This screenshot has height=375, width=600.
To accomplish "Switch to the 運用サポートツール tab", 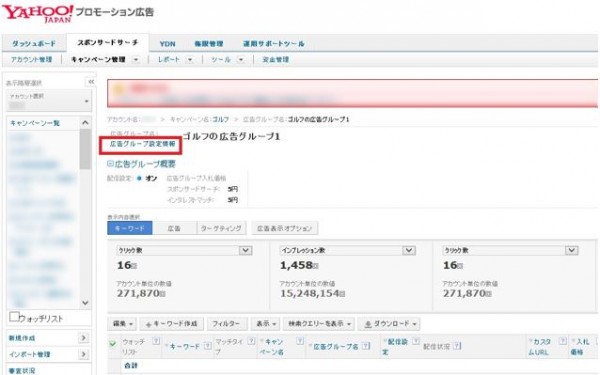I will pyautogui.click(x=274, y=44).
